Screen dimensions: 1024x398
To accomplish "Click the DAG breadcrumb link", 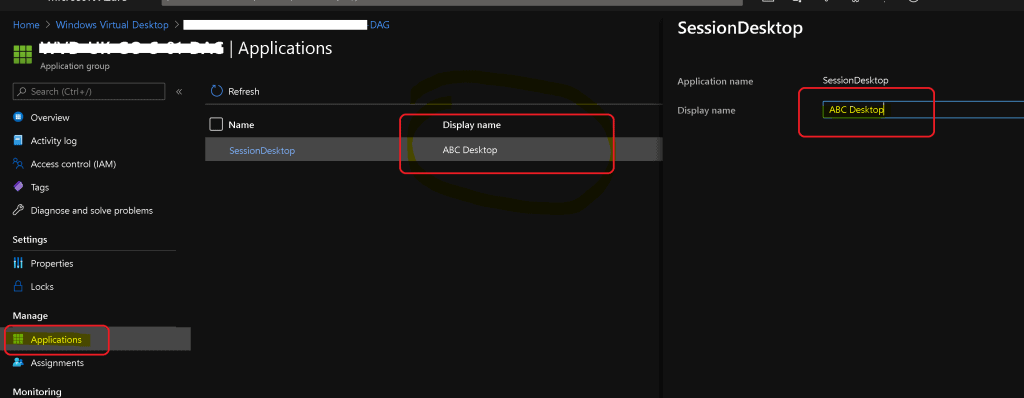I will (x=380, y=25).
